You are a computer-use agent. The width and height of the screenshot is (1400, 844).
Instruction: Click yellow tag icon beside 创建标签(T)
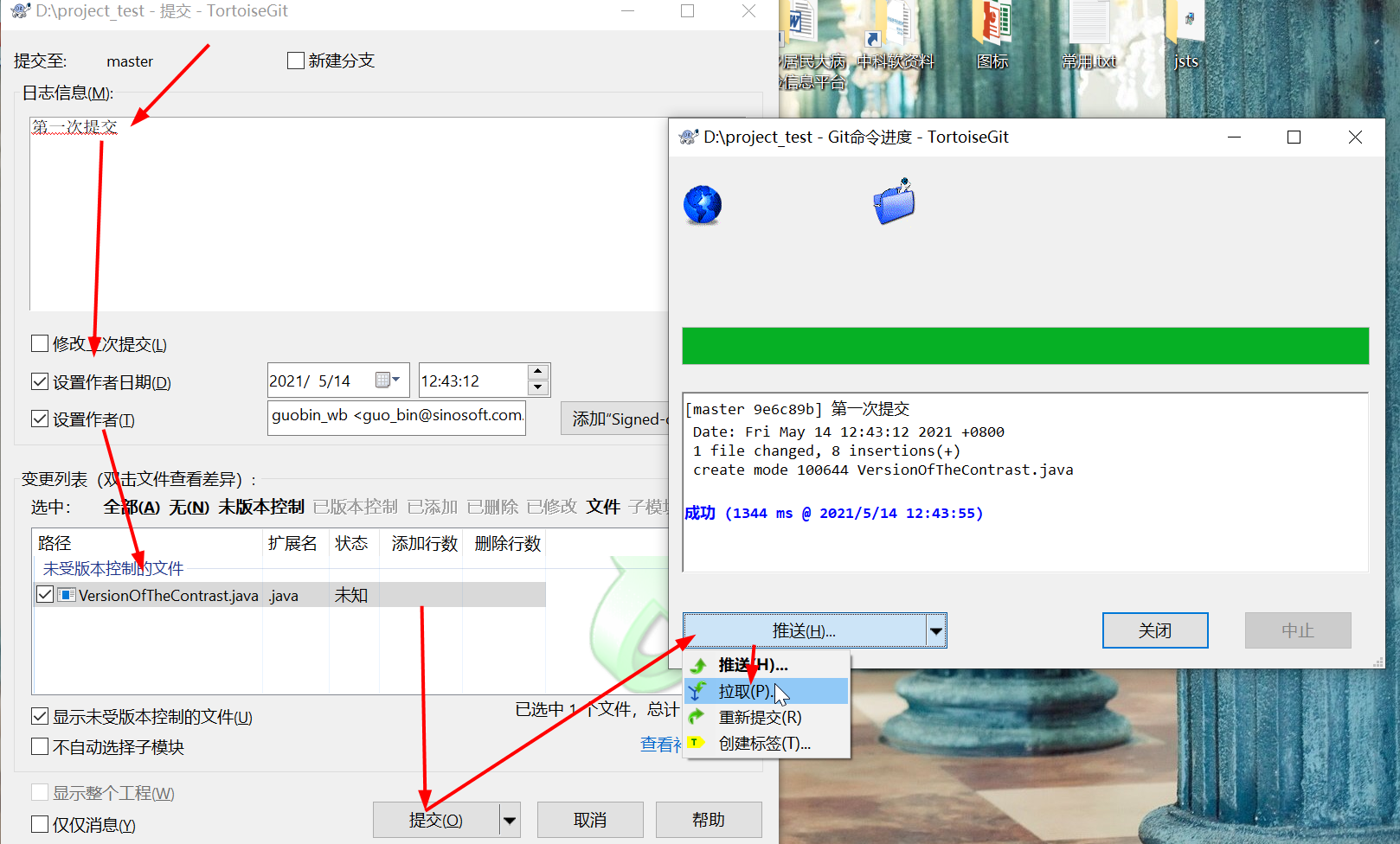coord(697,743)
